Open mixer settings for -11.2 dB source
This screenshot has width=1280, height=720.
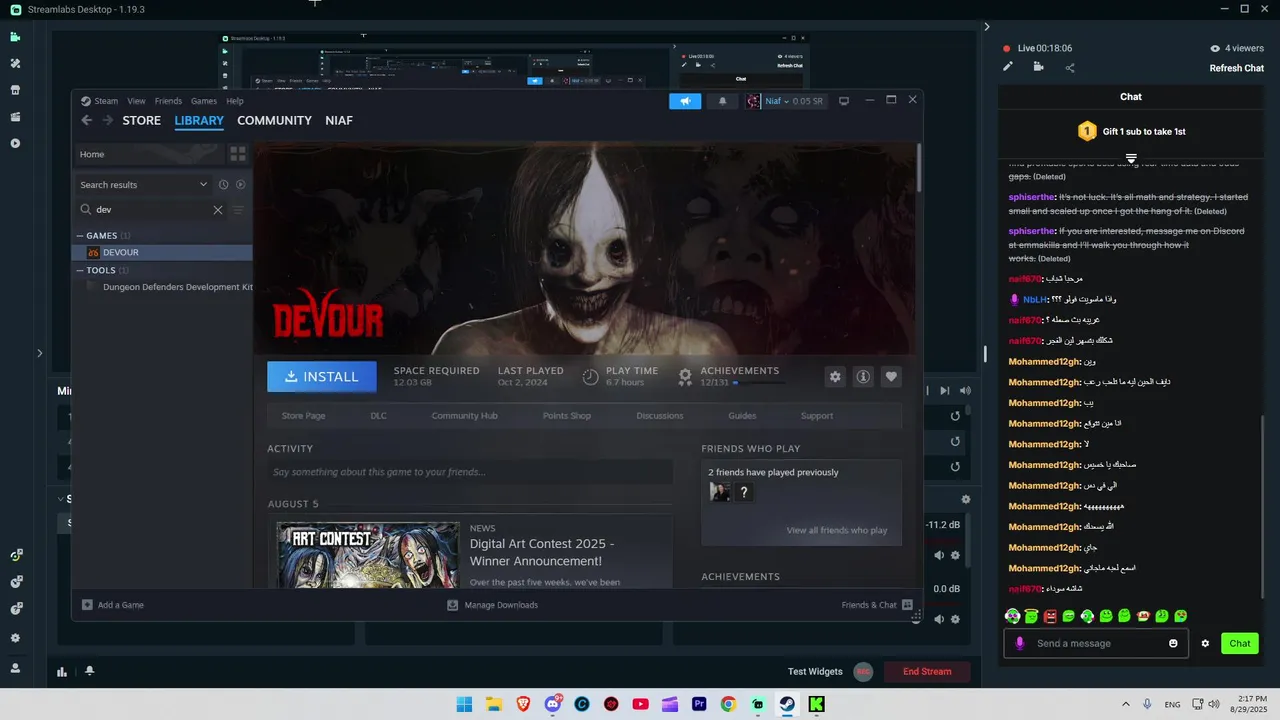coord(956,555)
